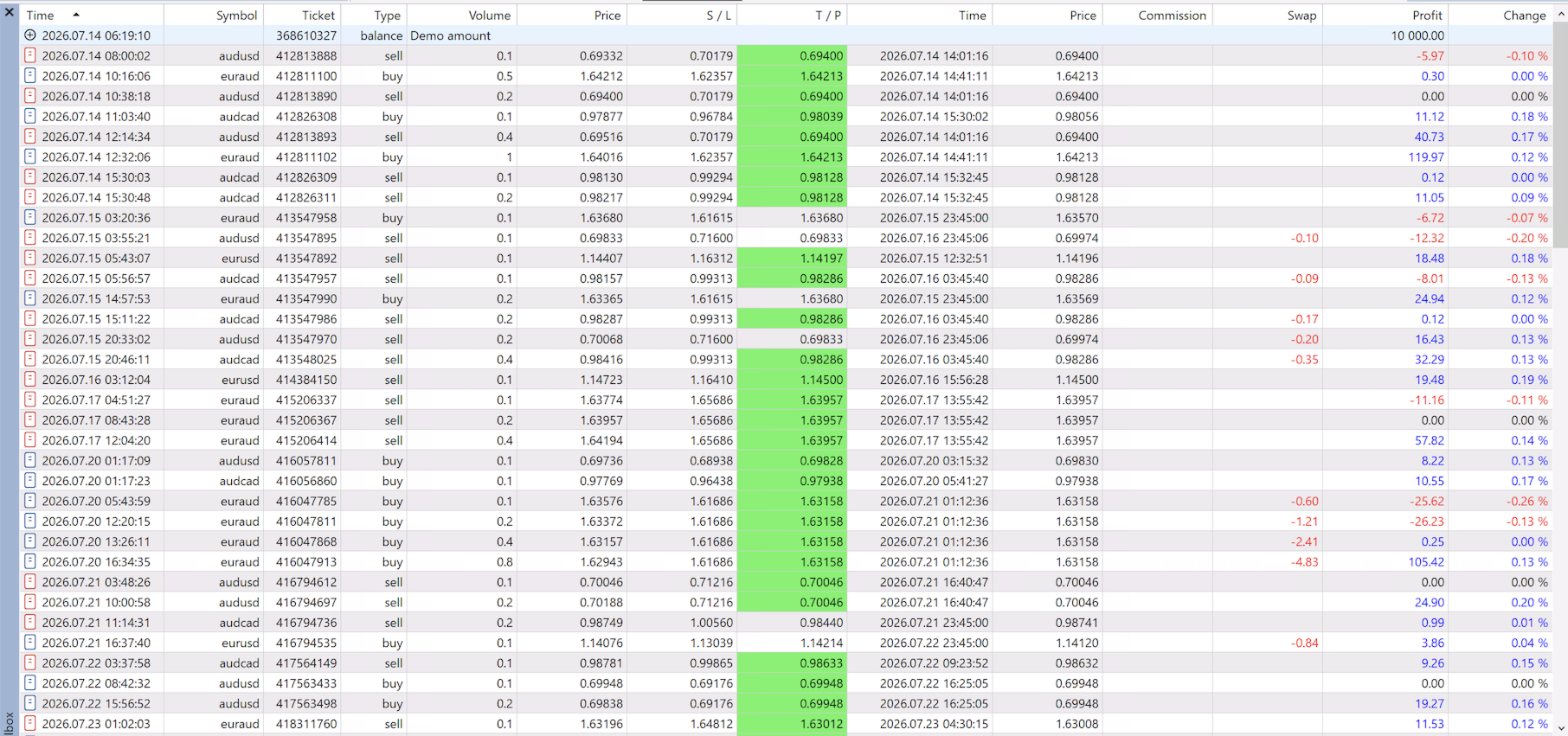Viewport: 1568px width, 736px height.
Task: Select the swap value -4.83
Action: 1305,562
